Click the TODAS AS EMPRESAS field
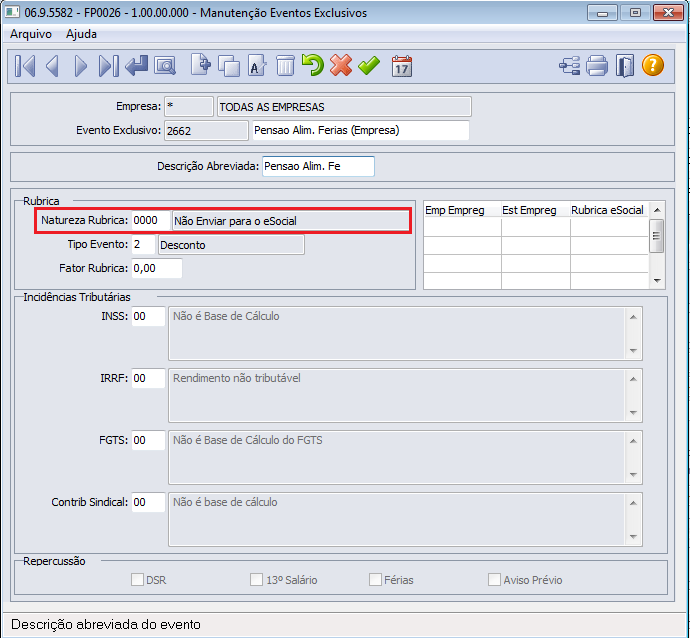The width and height of the screenshot is (690, 638). coord(344,106)
